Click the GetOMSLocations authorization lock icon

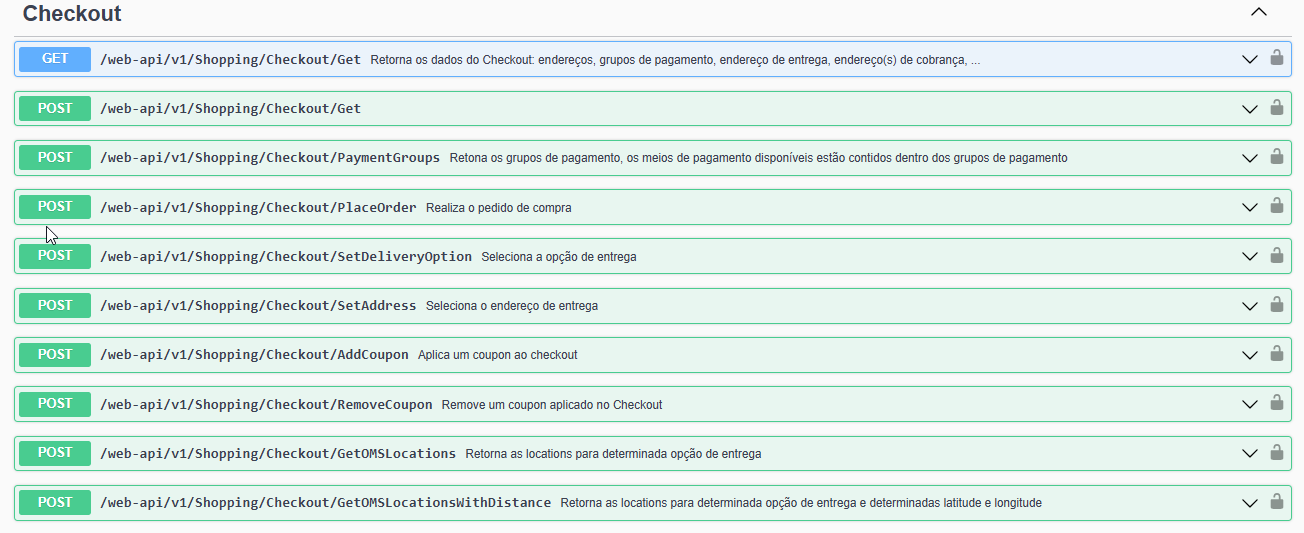coord(1277,451)
